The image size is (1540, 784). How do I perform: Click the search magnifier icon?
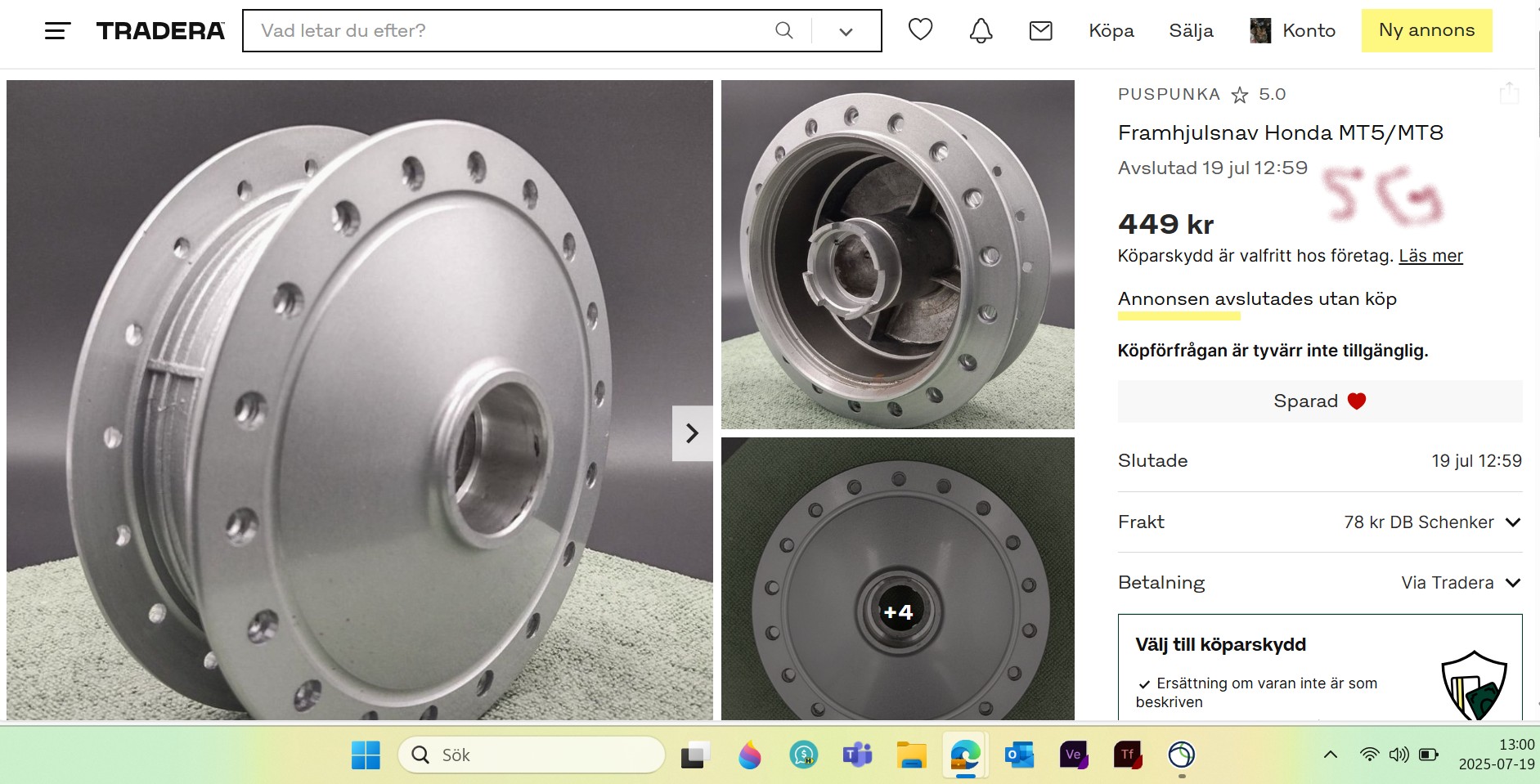pos(783,30)
